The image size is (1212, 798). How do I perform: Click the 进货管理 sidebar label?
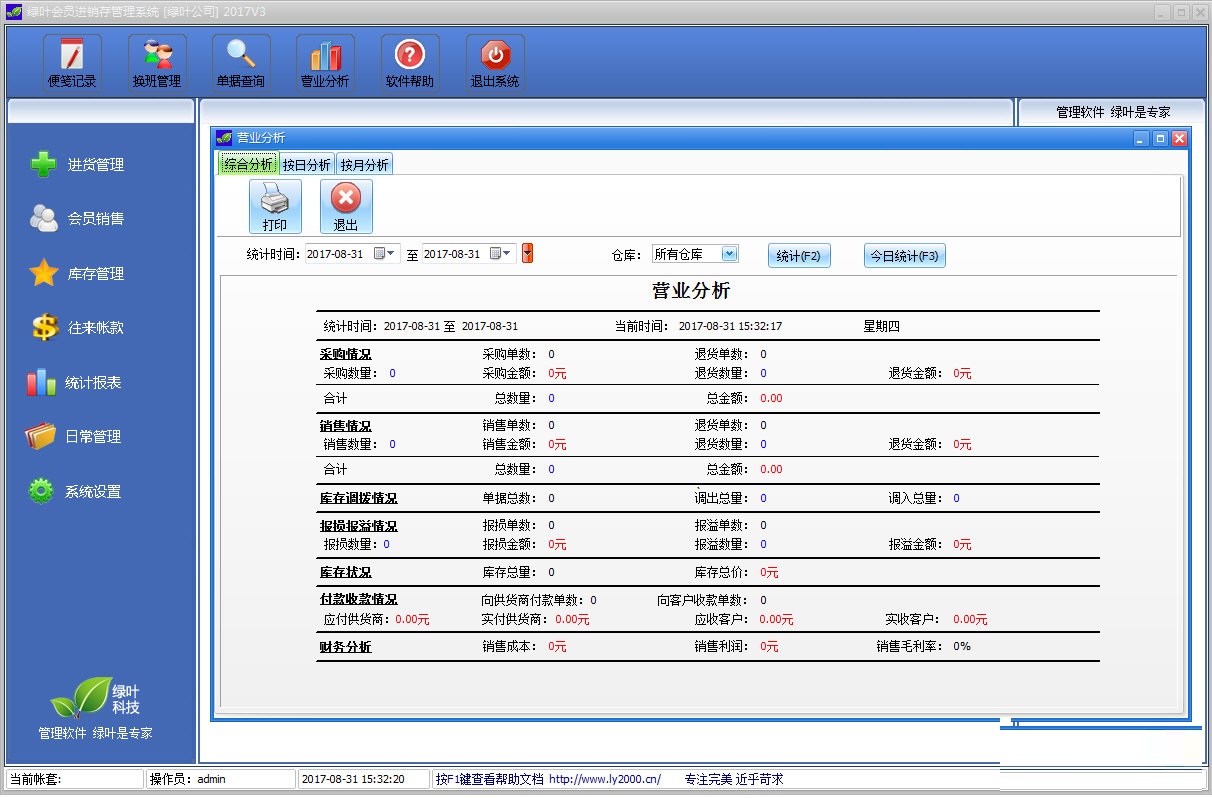(x=96, y=165)
